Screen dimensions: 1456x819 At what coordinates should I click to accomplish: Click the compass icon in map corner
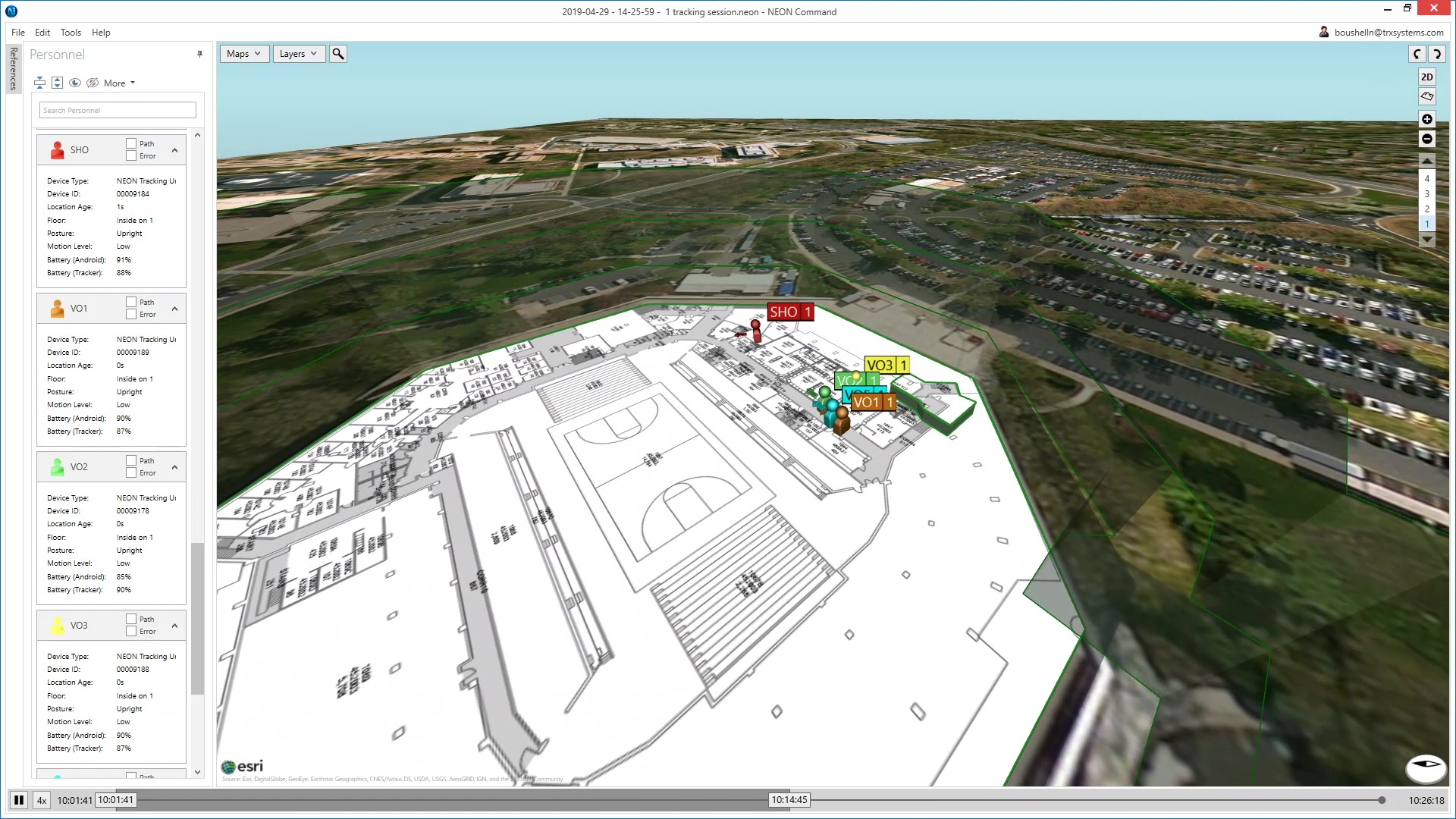pos(1425,767)
